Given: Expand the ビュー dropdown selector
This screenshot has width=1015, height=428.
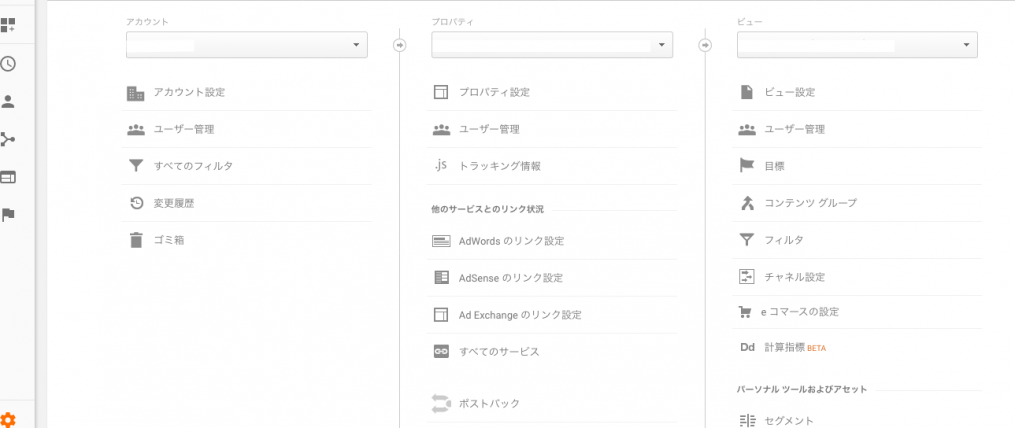Looking at the screenshot, I should pyautogui.click(x=857, y=45).
